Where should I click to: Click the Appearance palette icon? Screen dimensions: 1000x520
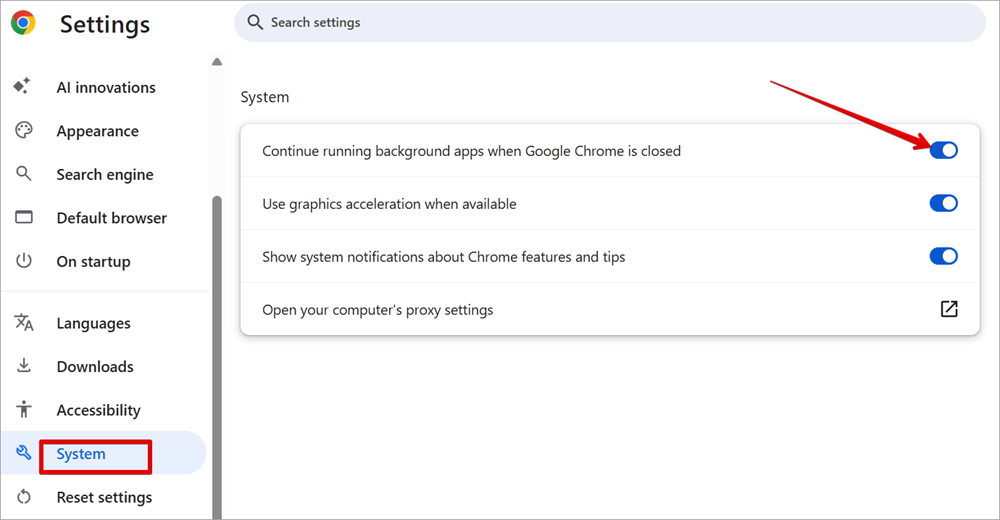[x=24, y=131]
